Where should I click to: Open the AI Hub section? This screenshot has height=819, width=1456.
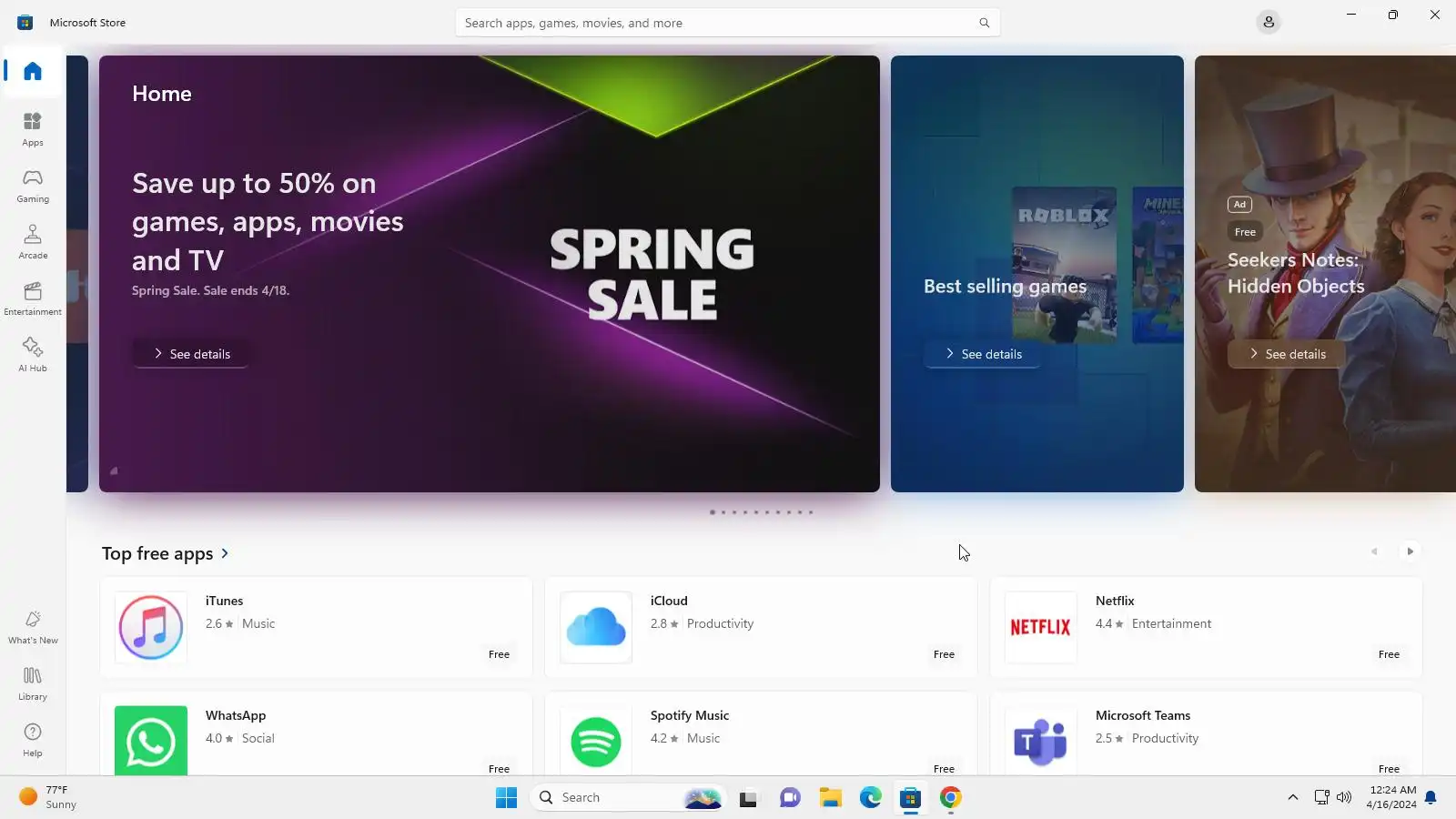click(33, 355)
